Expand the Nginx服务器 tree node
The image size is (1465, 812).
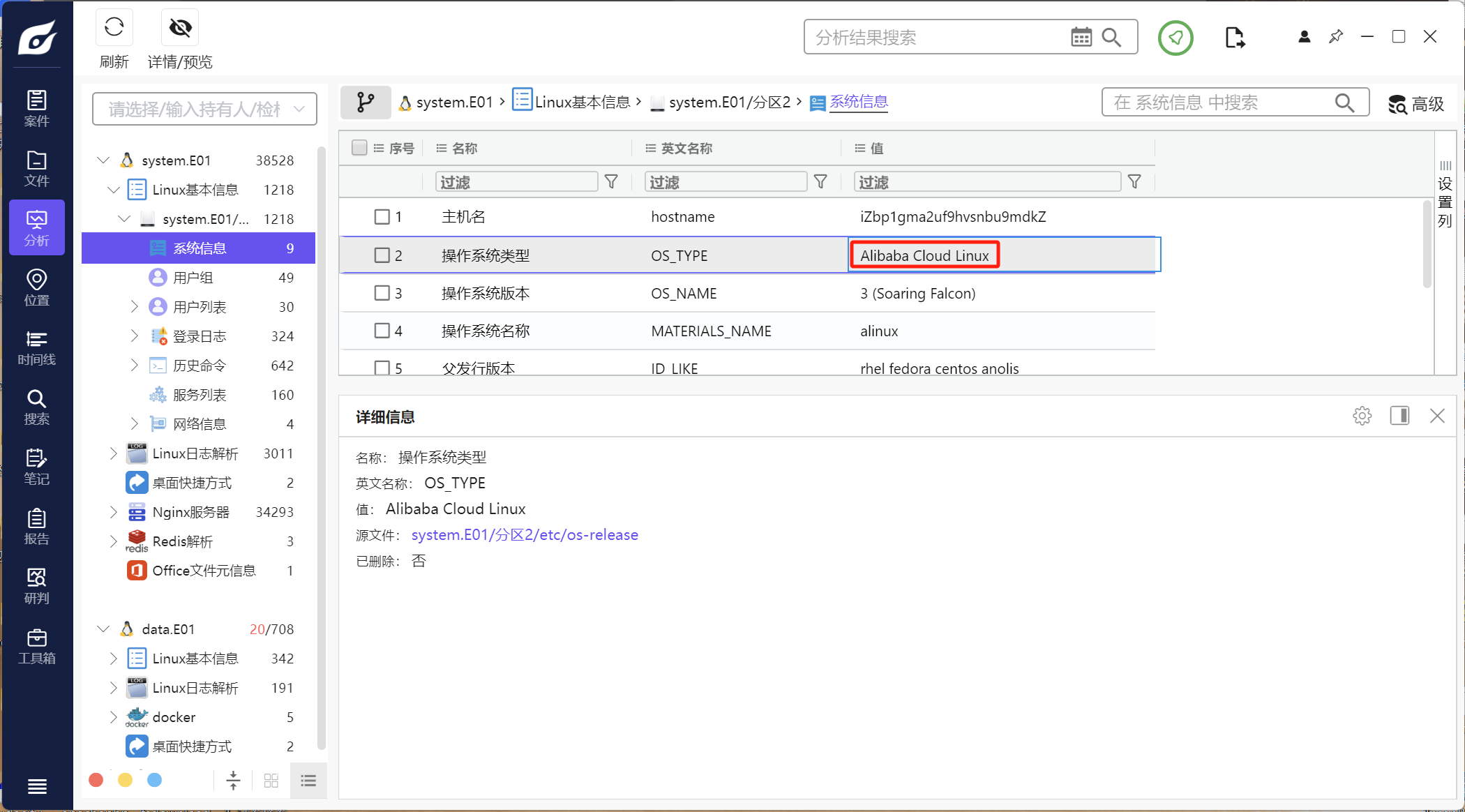[114, 512]
